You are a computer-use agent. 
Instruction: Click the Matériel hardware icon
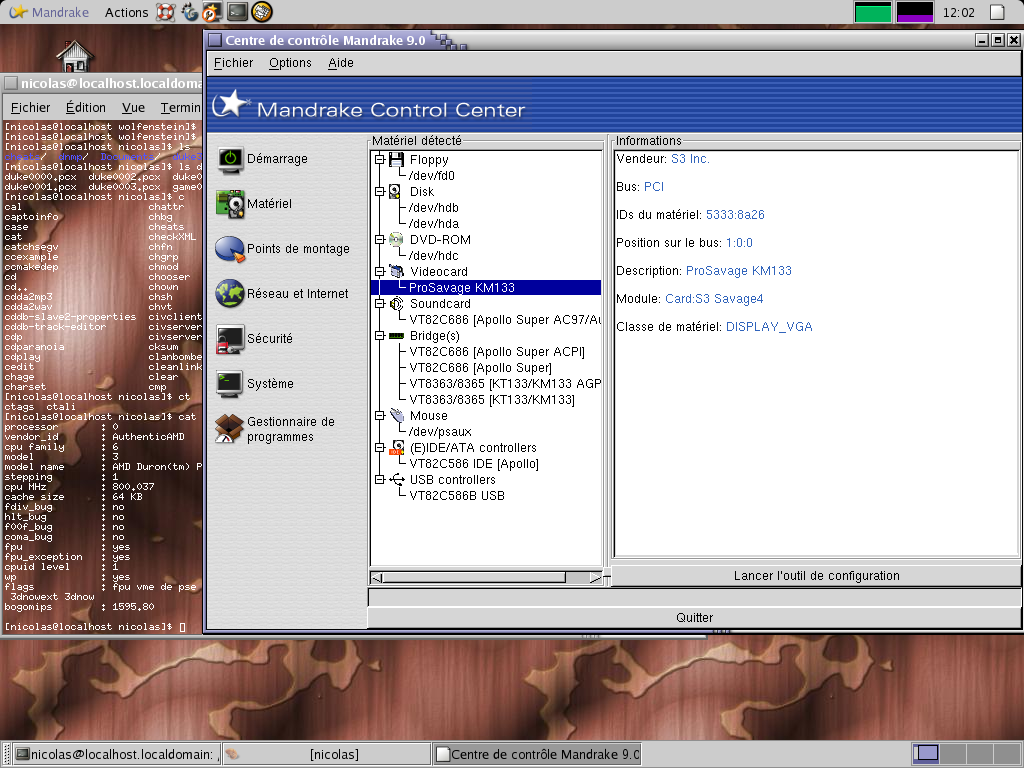(231, 204)
